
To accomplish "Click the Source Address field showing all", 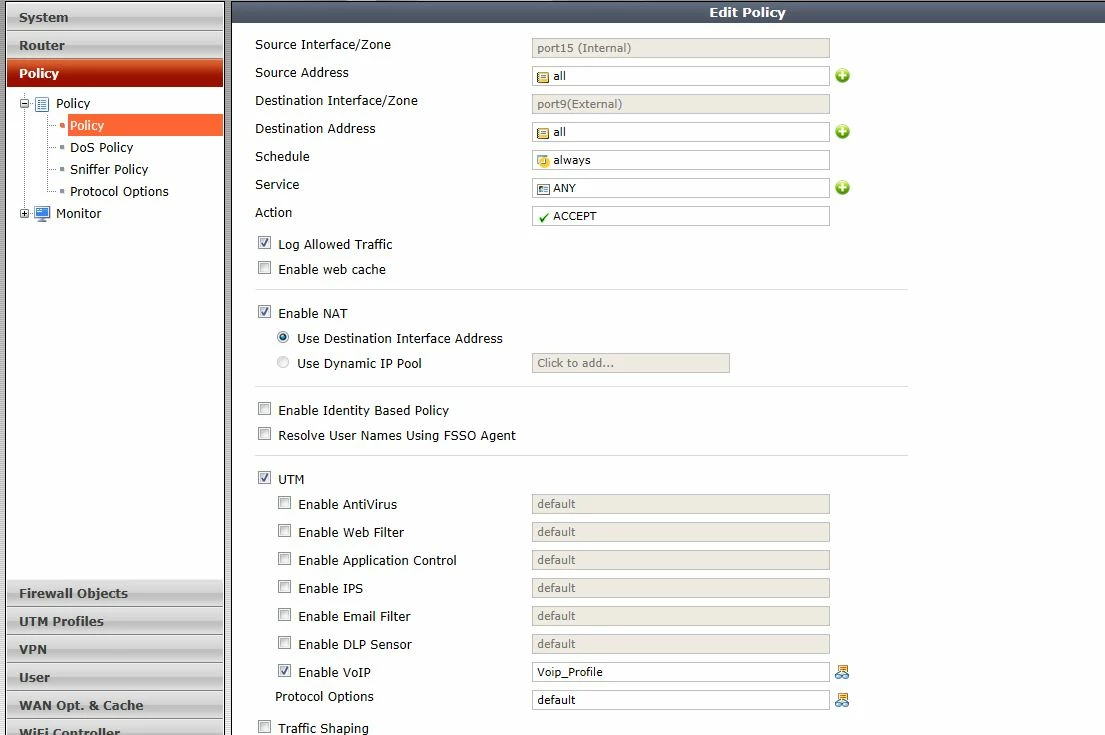I will (x=681, y=76).
